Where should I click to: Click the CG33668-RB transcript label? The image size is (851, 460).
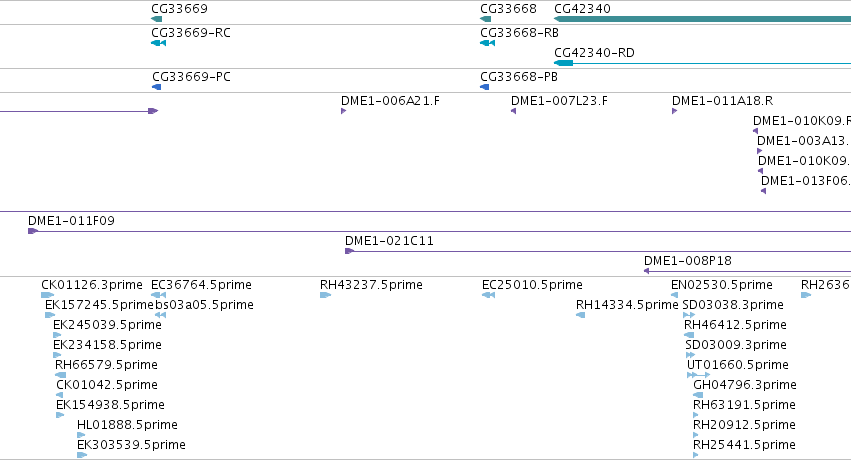519,33
